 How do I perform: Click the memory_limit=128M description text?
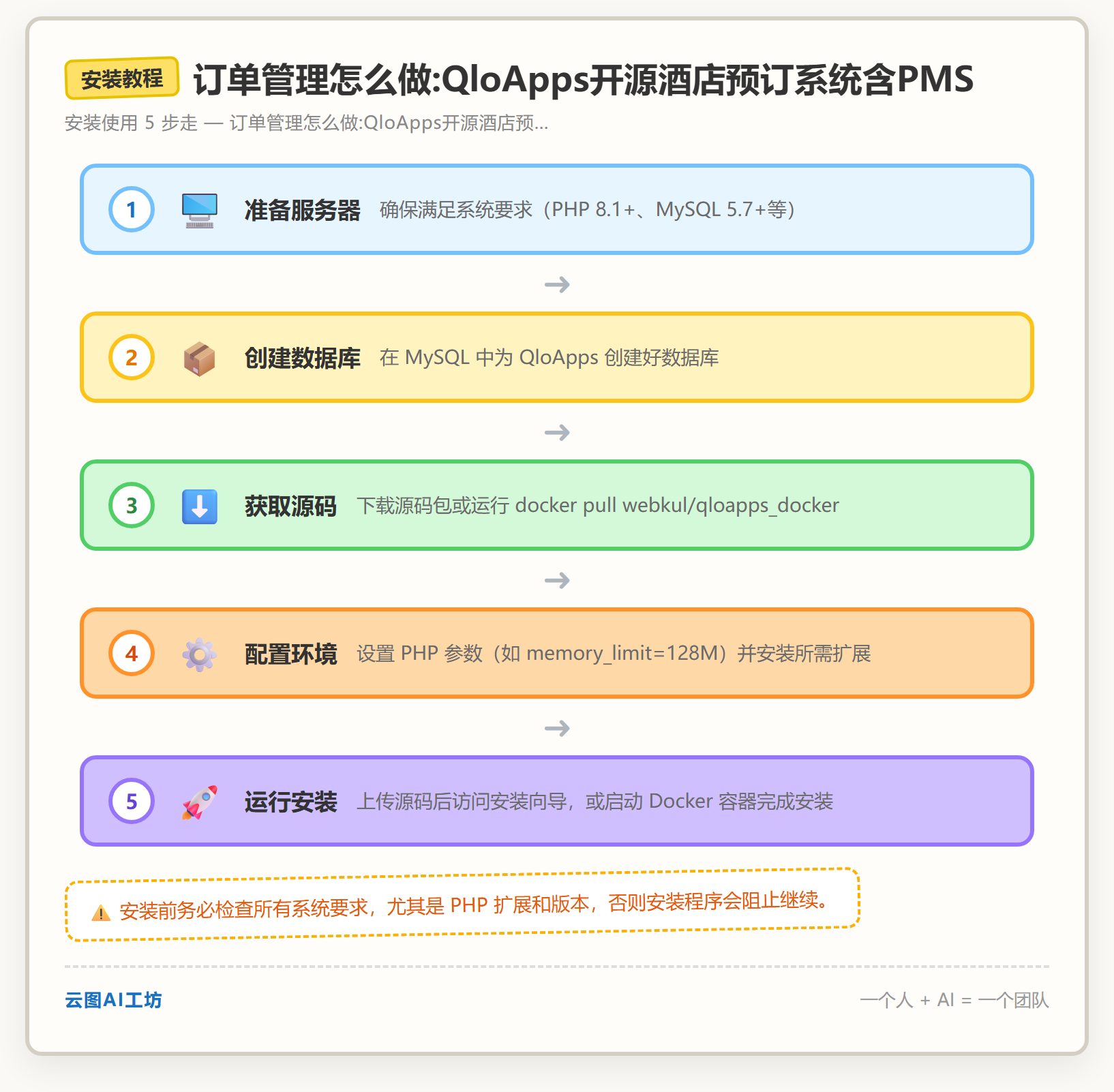614,653
